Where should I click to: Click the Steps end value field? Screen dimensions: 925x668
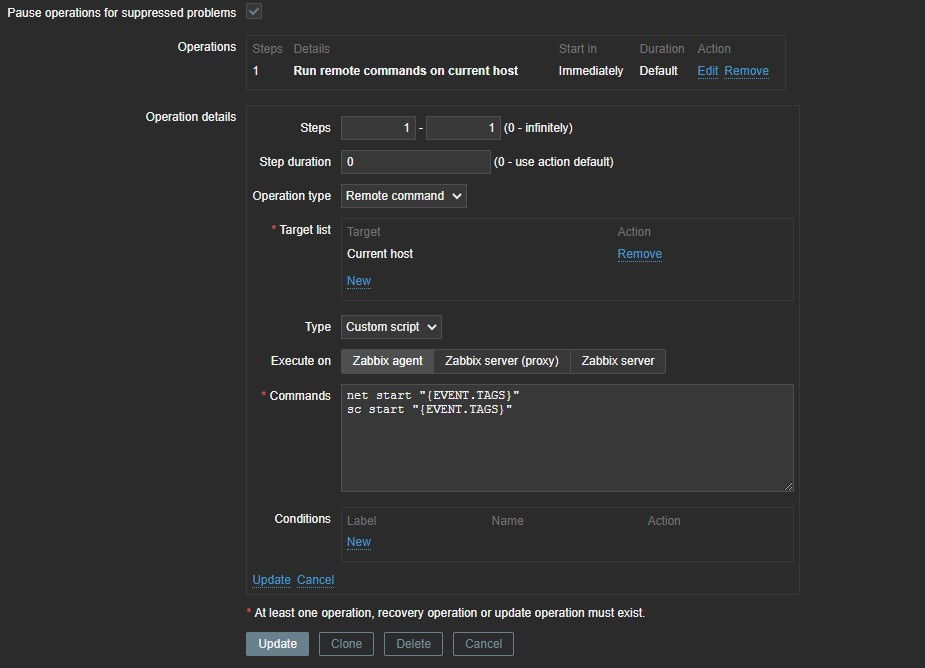point(463,128)
